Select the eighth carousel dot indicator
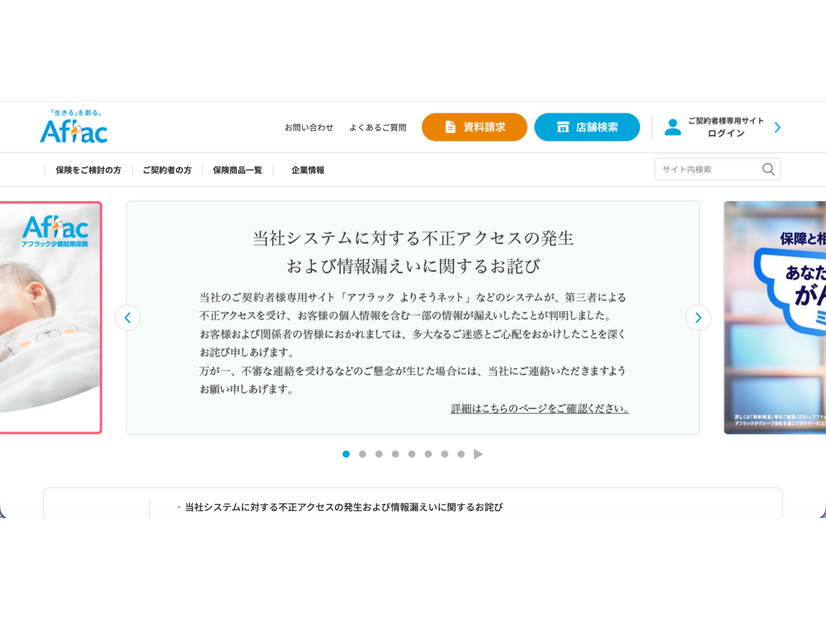The width and height of the screenshot is (826, 620). [461, 454]
